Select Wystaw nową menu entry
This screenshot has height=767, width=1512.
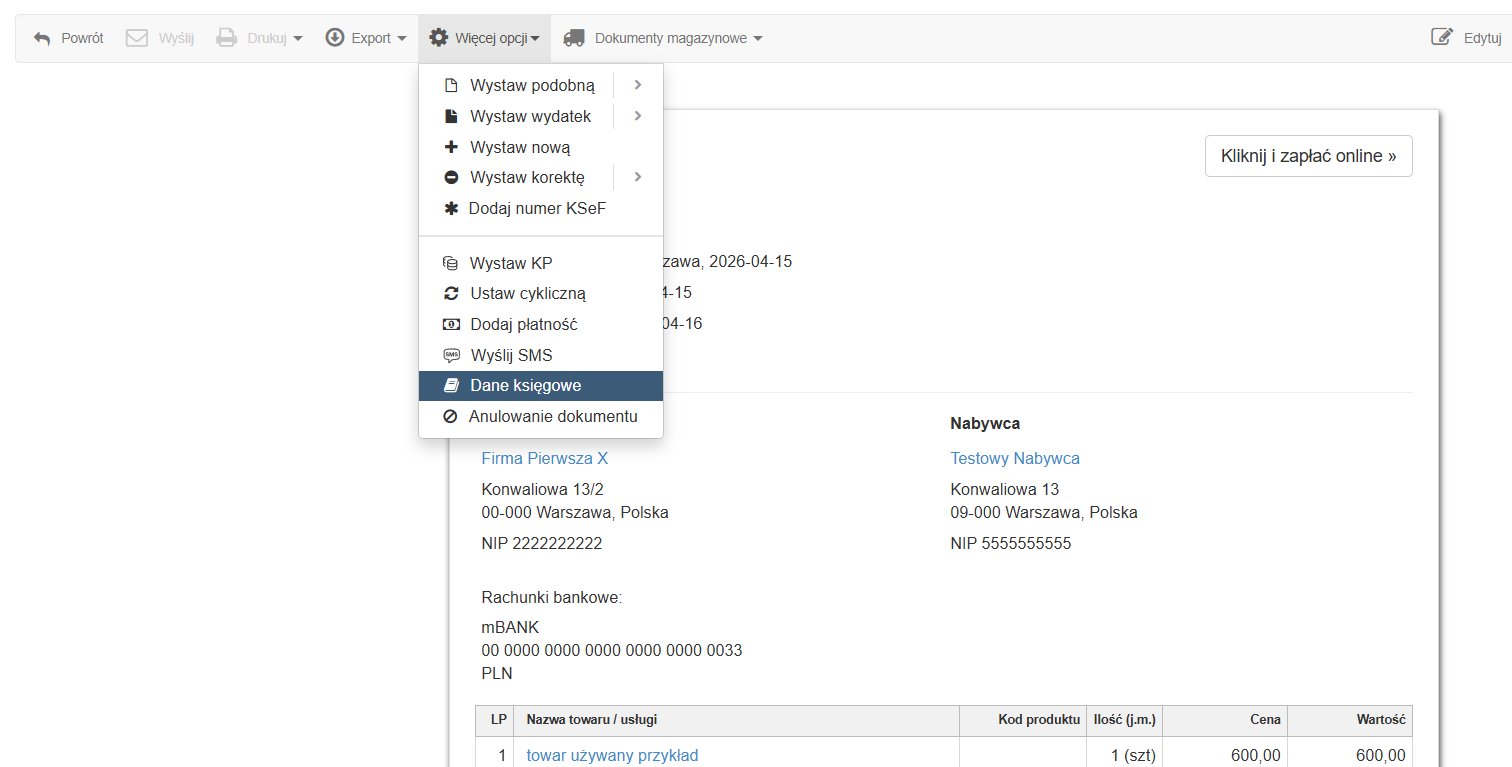pyautogui.click(x=520, y=147)
